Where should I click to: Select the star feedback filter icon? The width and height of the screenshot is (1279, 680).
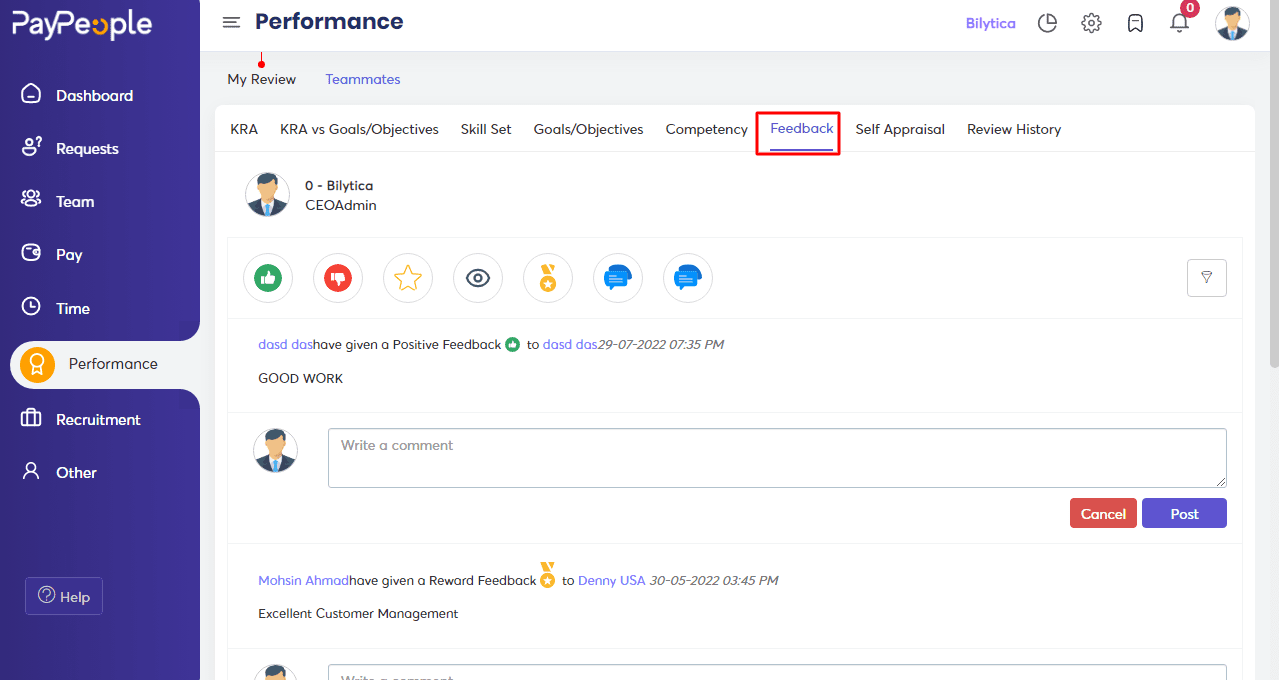(408, 278)
